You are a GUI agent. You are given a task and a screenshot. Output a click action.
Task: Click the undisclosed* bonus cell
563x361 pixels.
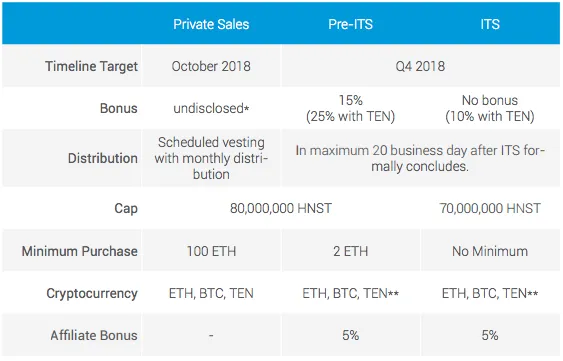tap(211, 108)
